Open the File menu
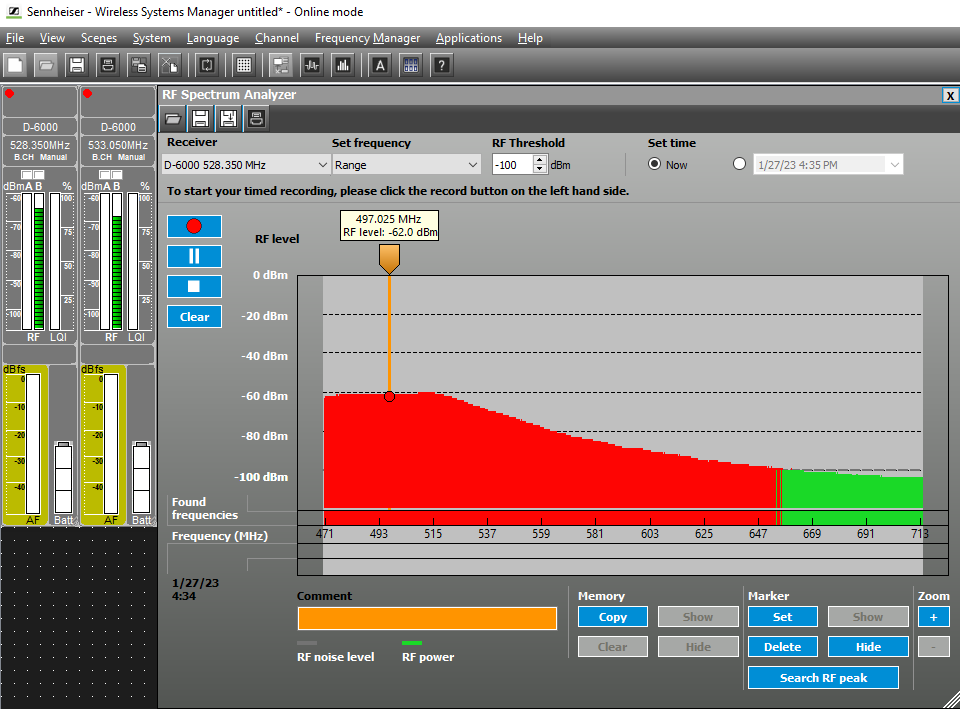 point(15,38)
